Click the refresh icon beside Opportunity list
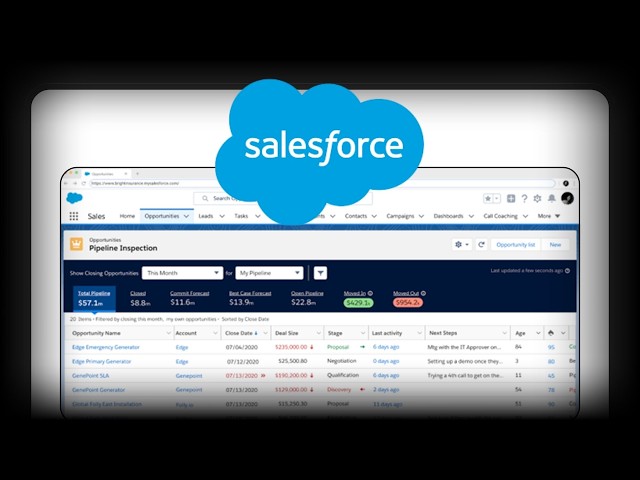The height and width of the screenshot is (480, 640). [x=481, y=244]
